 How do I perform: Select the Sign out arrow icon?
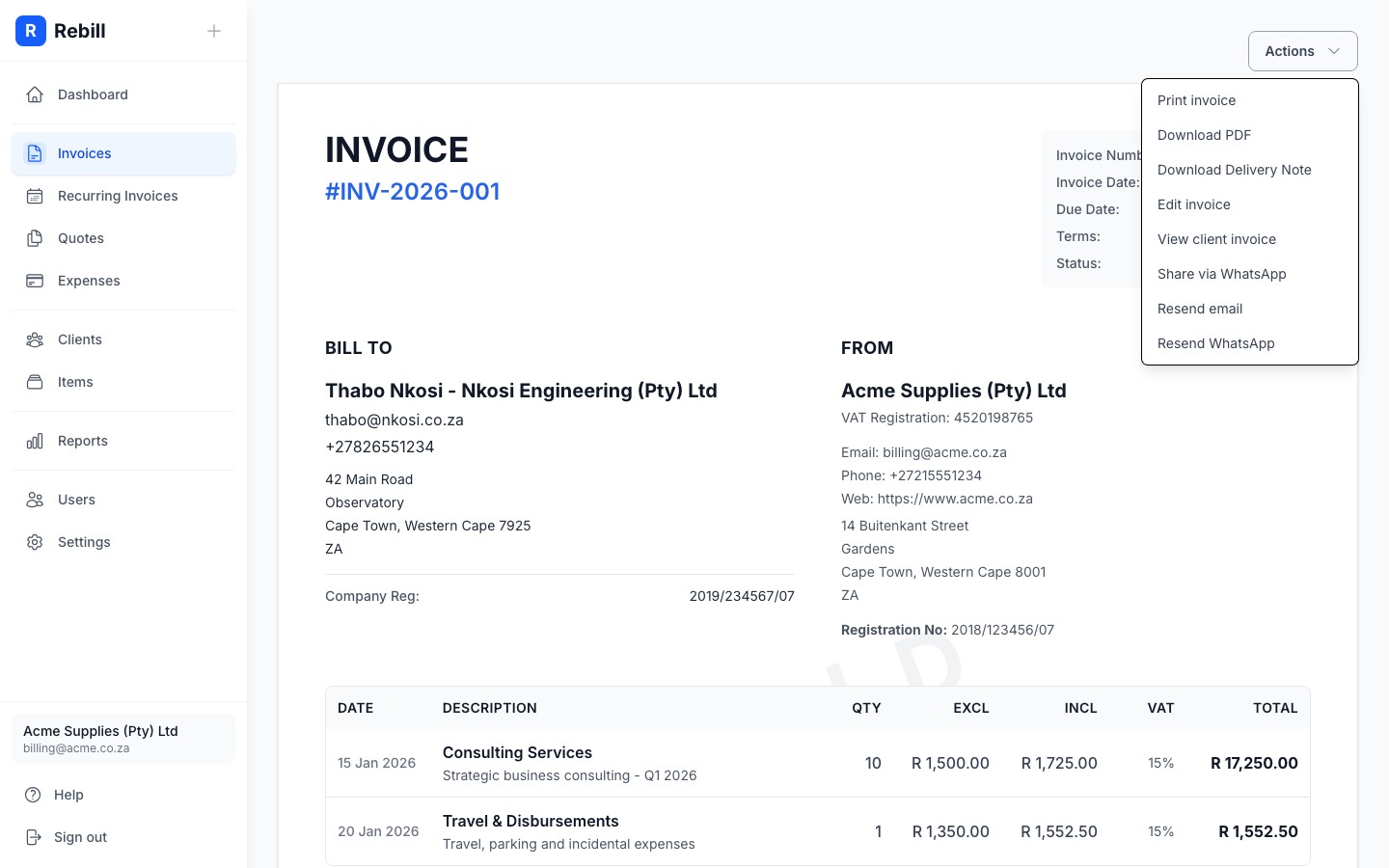point(35,837)
